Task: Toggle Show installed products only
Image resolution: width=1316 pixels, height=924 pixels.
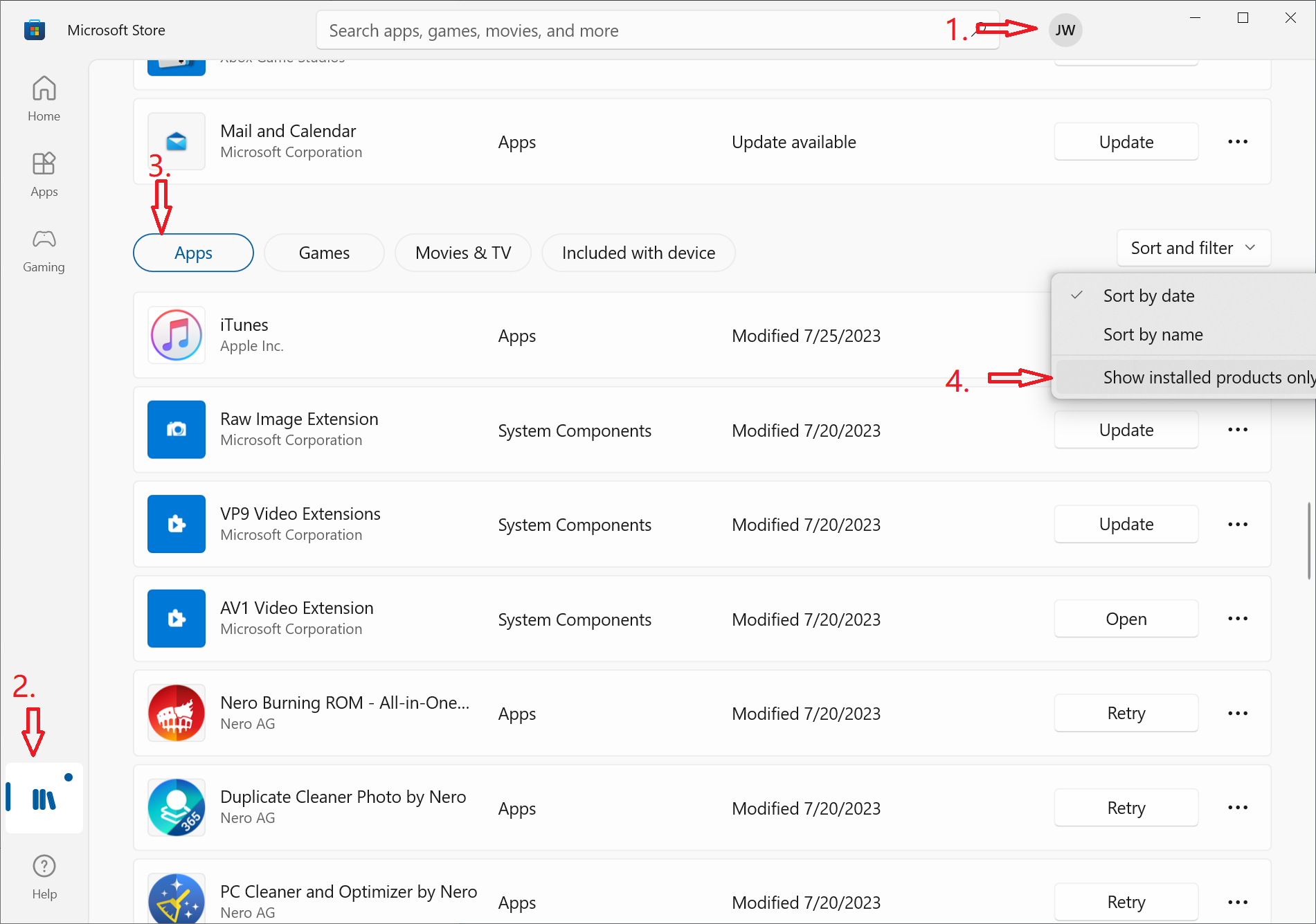Action: [x=1187, y=377]
